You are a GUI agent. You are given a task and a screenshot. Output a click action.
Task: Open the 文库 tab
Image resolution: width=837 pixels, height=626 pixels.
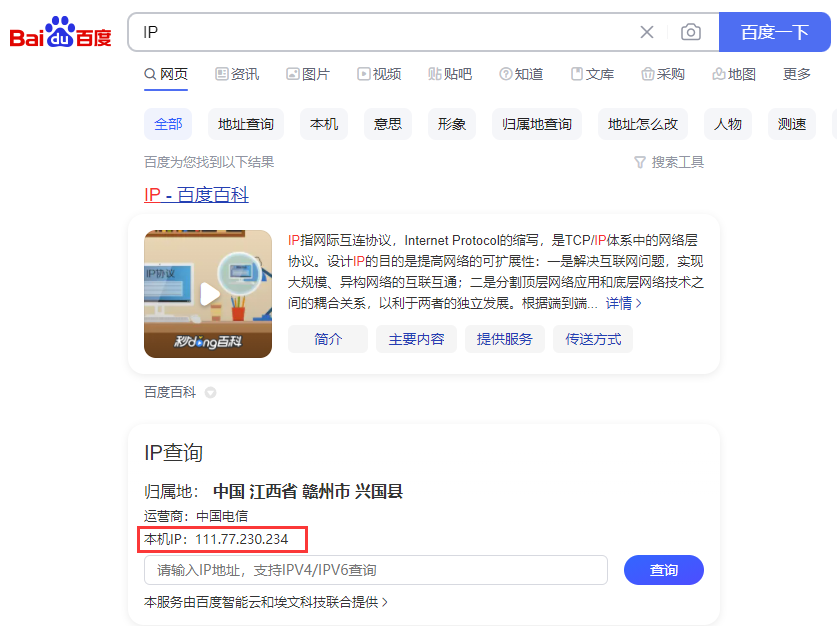pyautogui.click(x=592, y=74)
